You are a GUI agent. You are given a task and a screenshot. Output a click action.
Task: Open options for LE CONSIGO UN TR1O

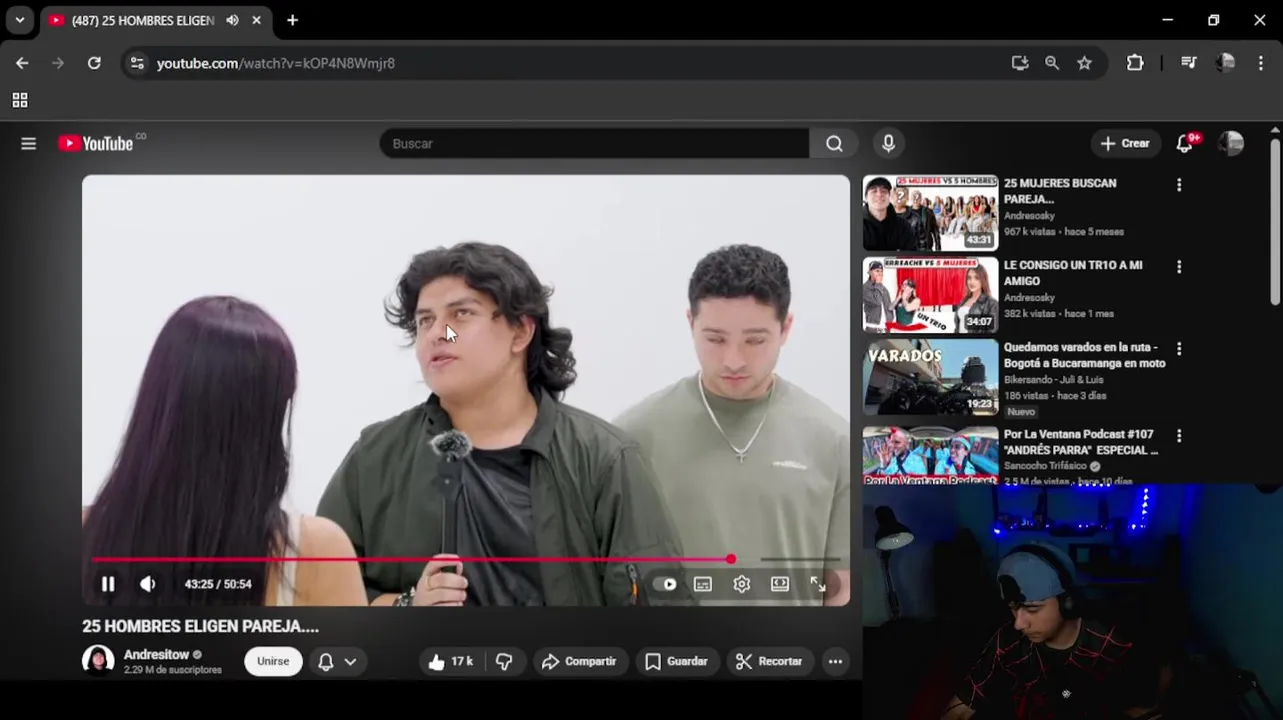pos(1179,267)
